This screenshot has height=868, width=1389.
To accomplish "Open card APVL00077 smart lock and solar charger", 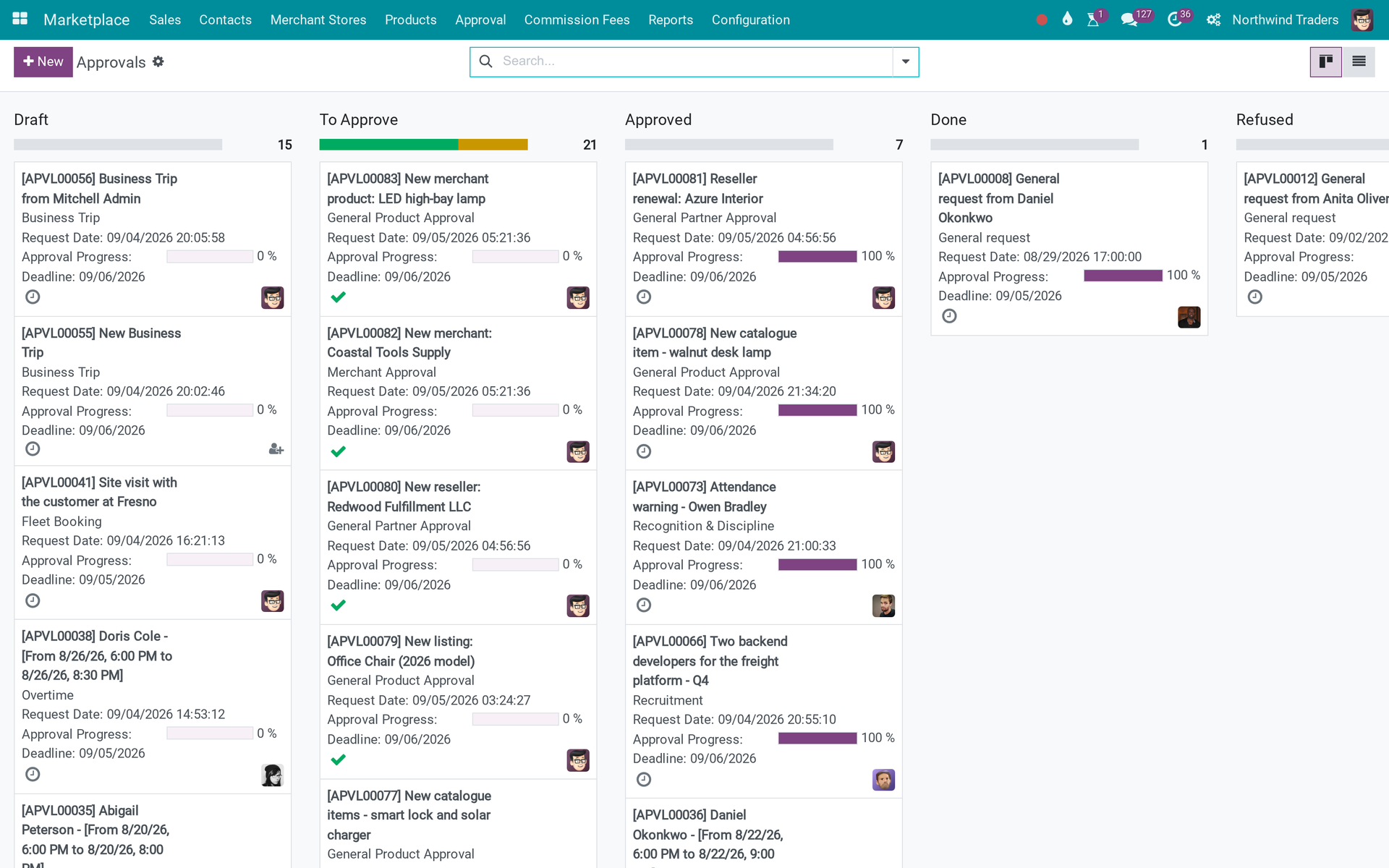I will pyautogui.click(x=459, y=824).
